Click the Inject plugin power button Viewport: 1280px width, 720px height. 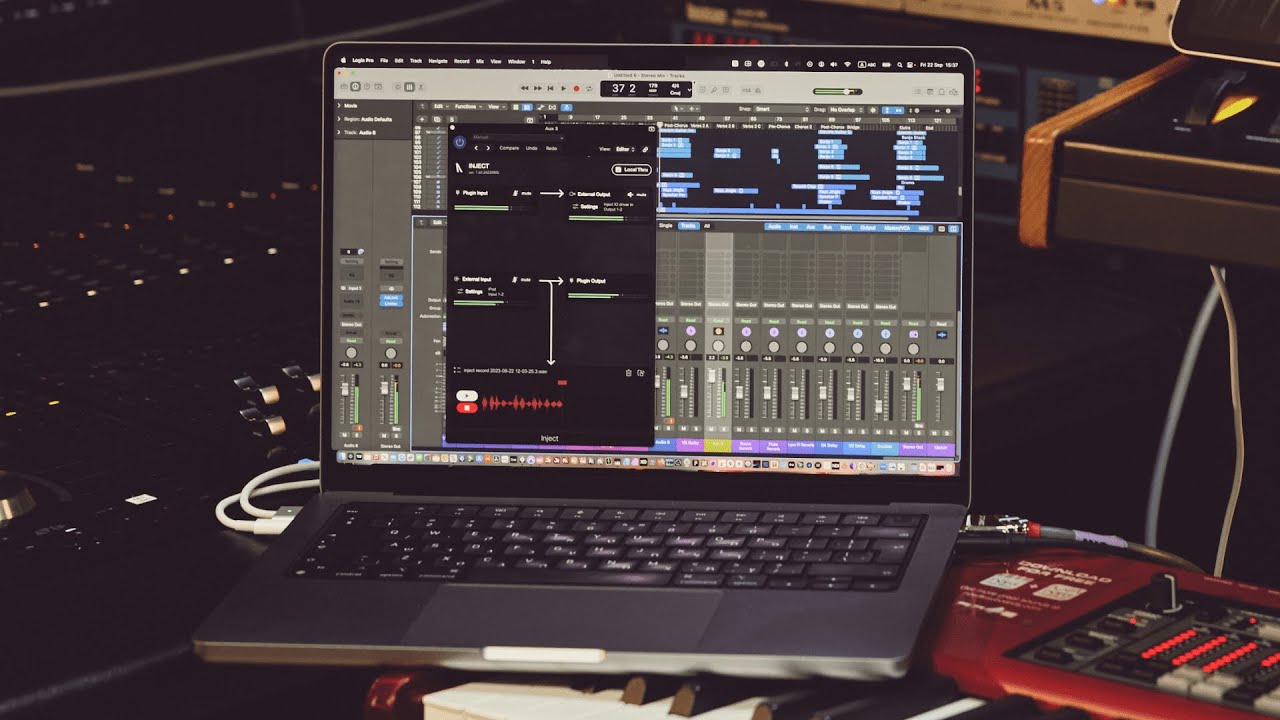point(459,142)
